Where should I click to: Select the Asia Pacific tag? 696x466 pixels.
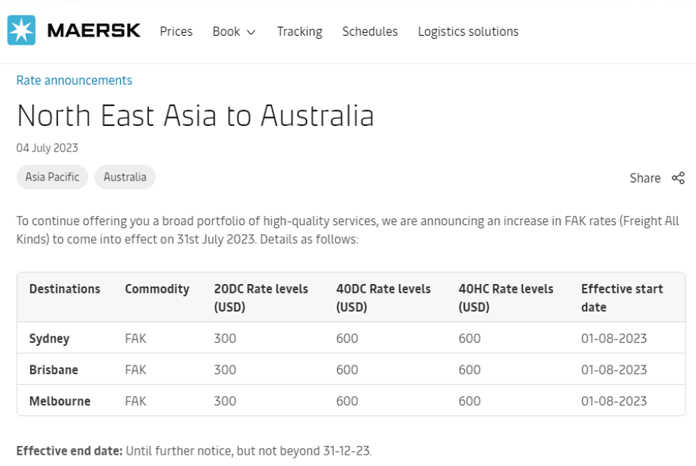[x=52, y=177]
